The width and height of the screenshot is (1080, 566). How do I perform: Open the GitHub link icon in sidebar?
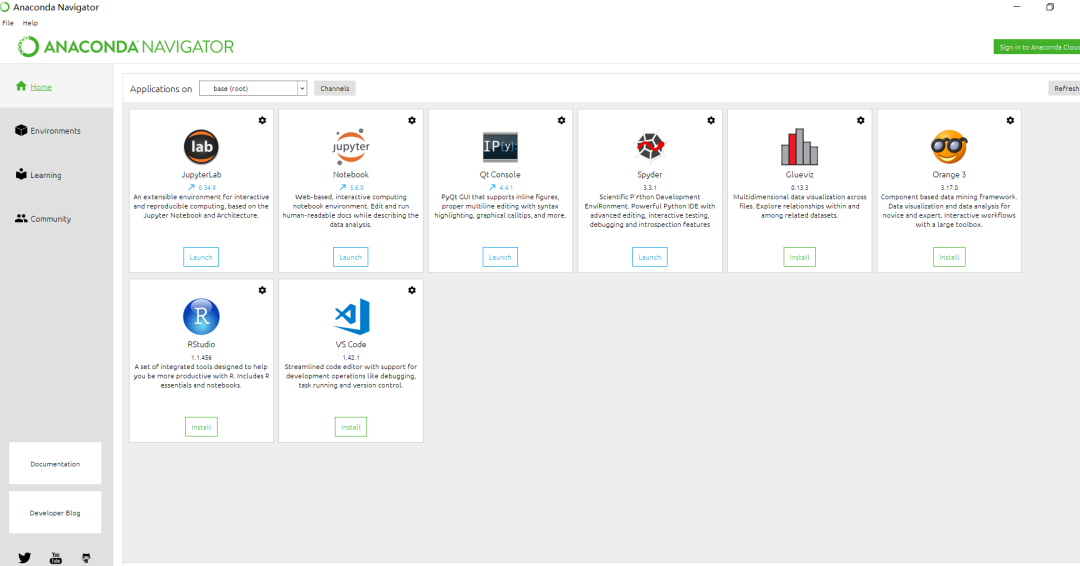86,558
